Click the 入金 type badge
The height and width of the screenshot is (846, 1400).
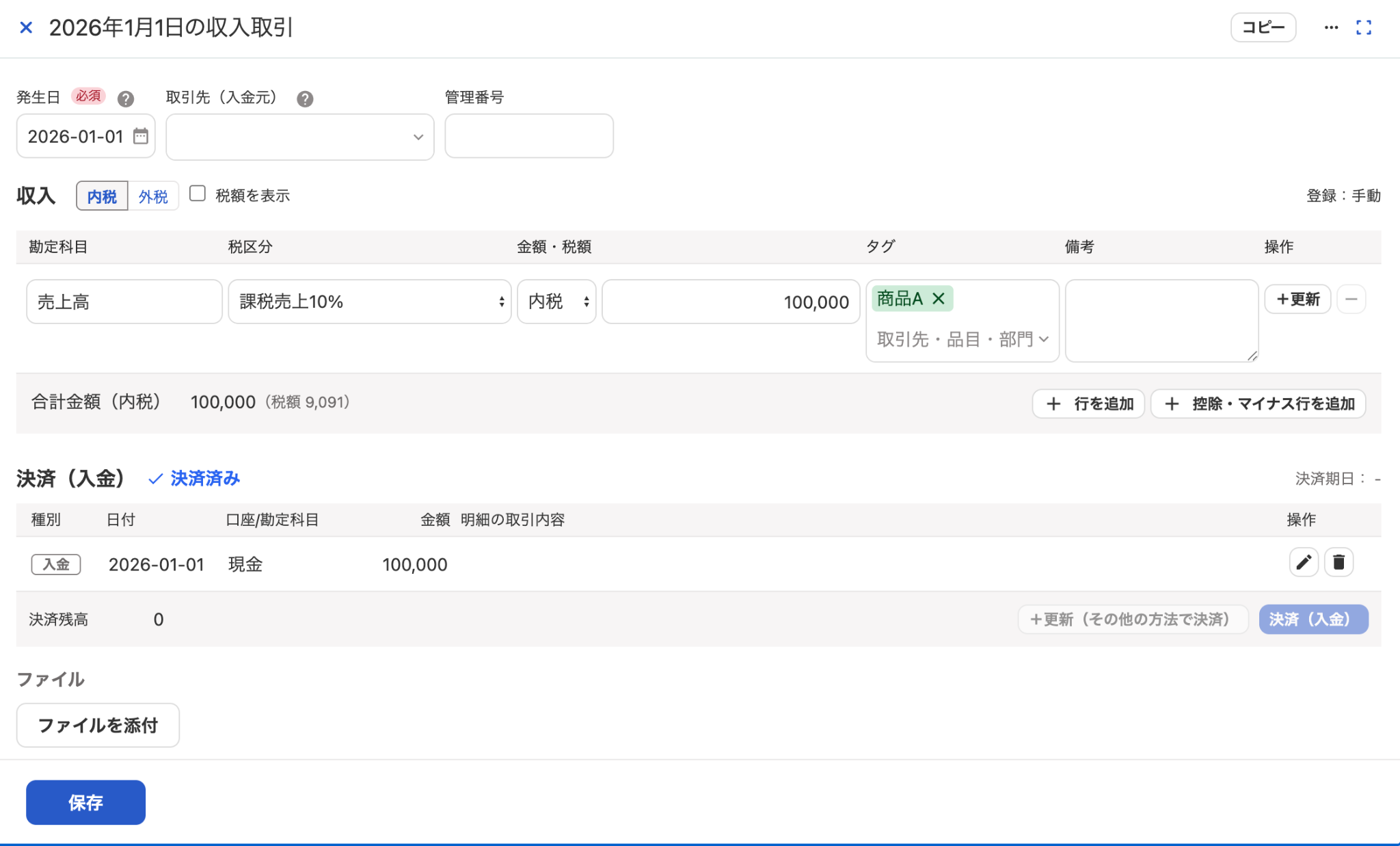point(56,564)
